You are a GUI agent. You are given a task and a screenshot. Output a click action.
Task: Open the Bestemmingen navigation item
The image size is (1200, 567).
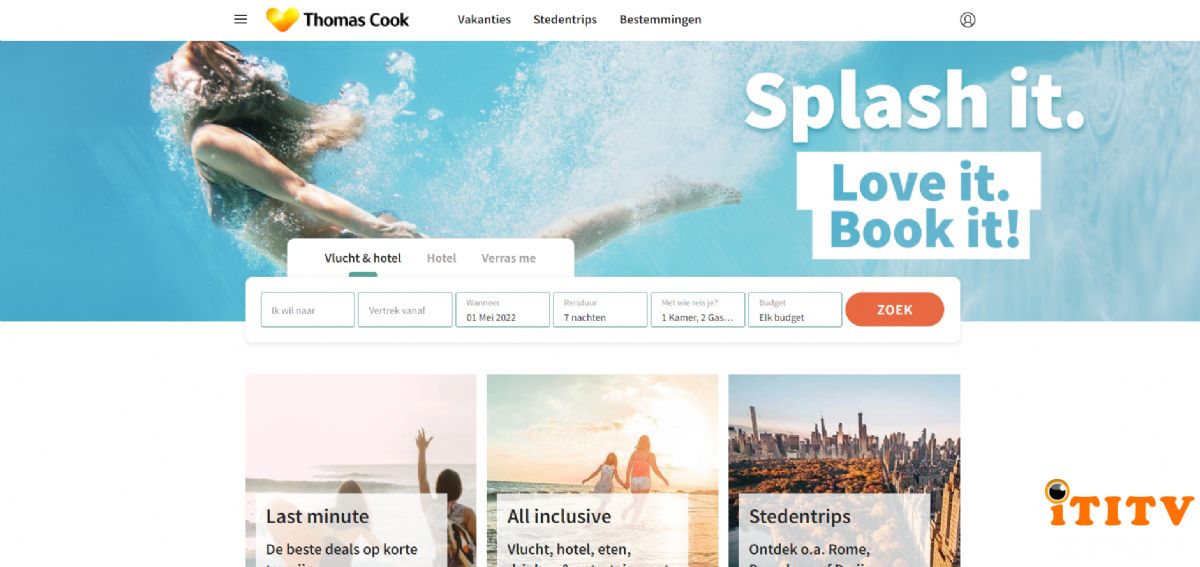point(660,19)
